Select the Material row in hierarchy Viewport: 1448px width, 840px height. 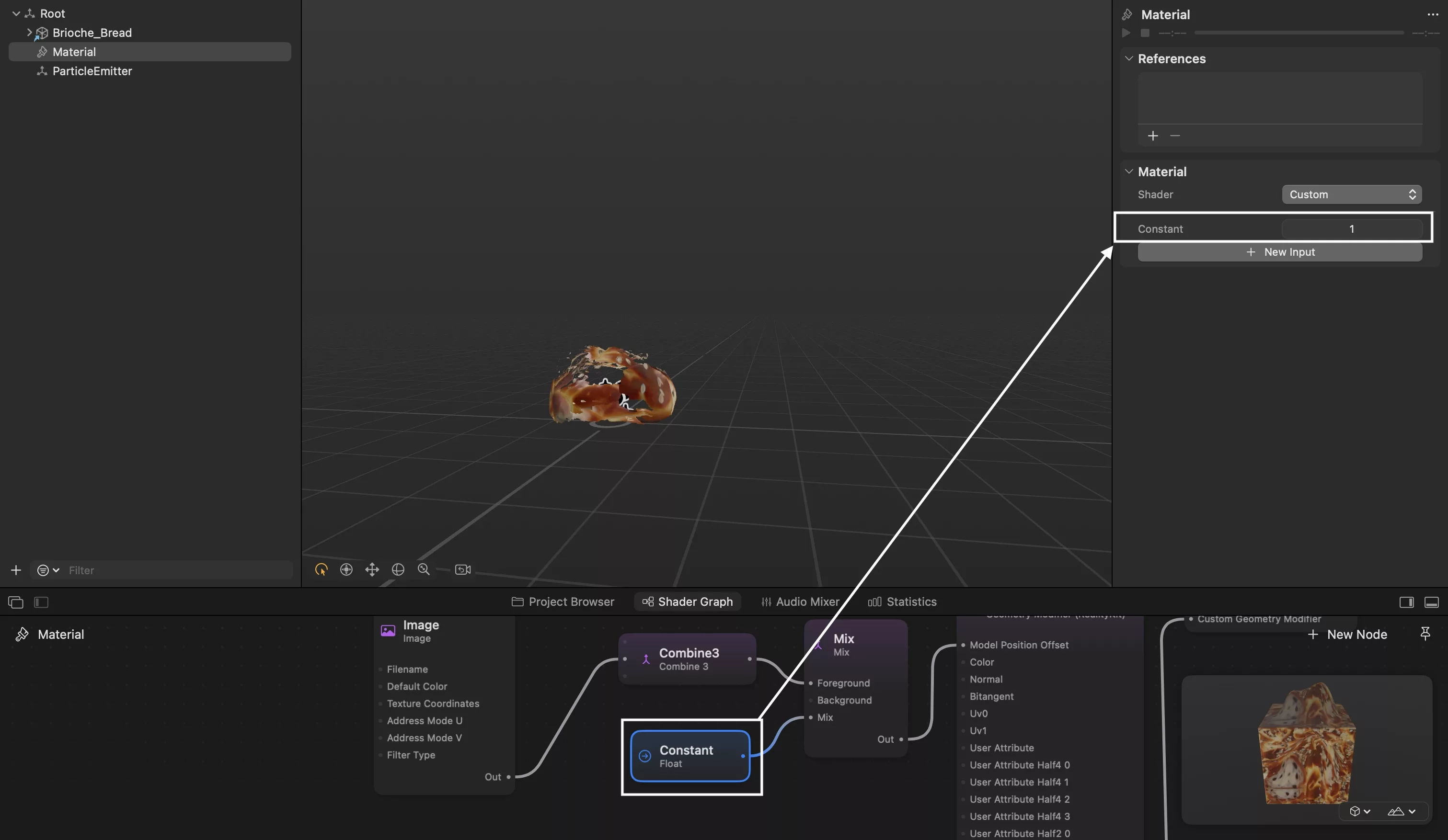pyautogui.click(x=150, y=52)
